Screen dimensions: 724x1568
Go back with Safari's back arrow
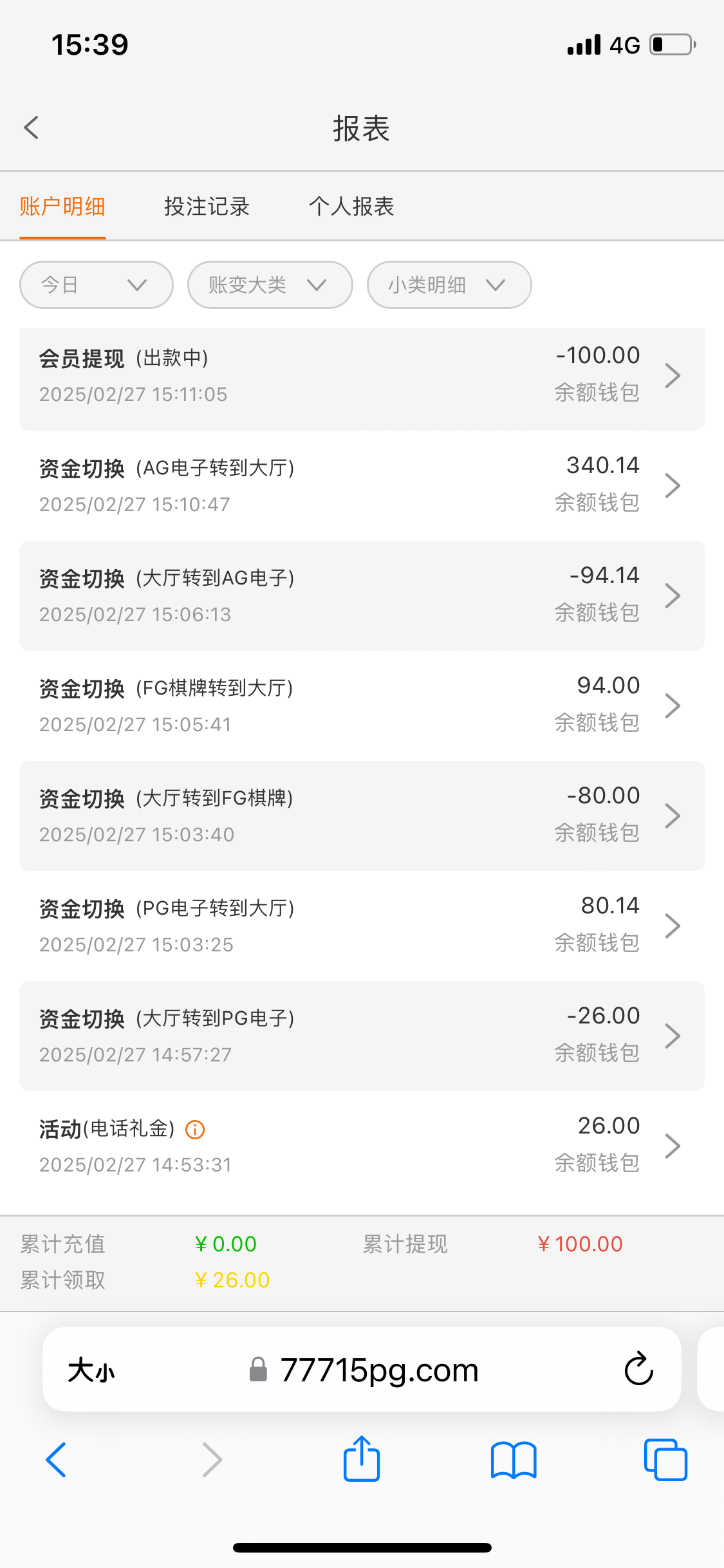(x=57, y=1460)
